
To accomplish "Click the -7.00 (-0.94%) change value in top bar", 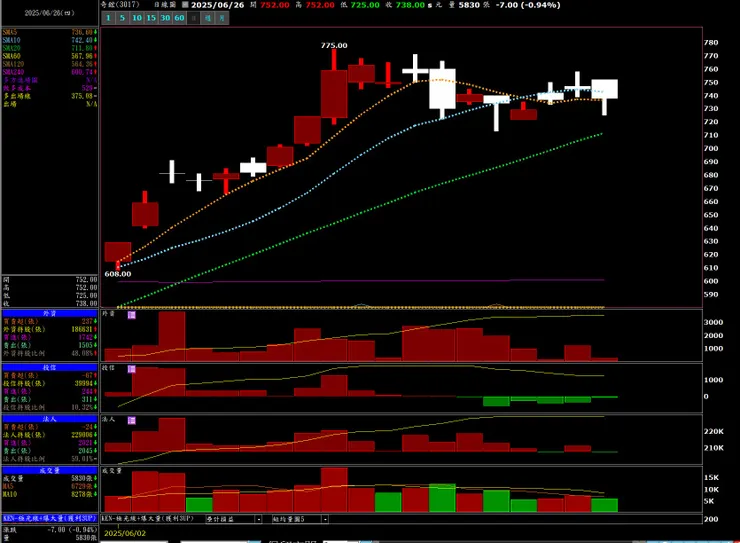I will click(x=528, y=5).
